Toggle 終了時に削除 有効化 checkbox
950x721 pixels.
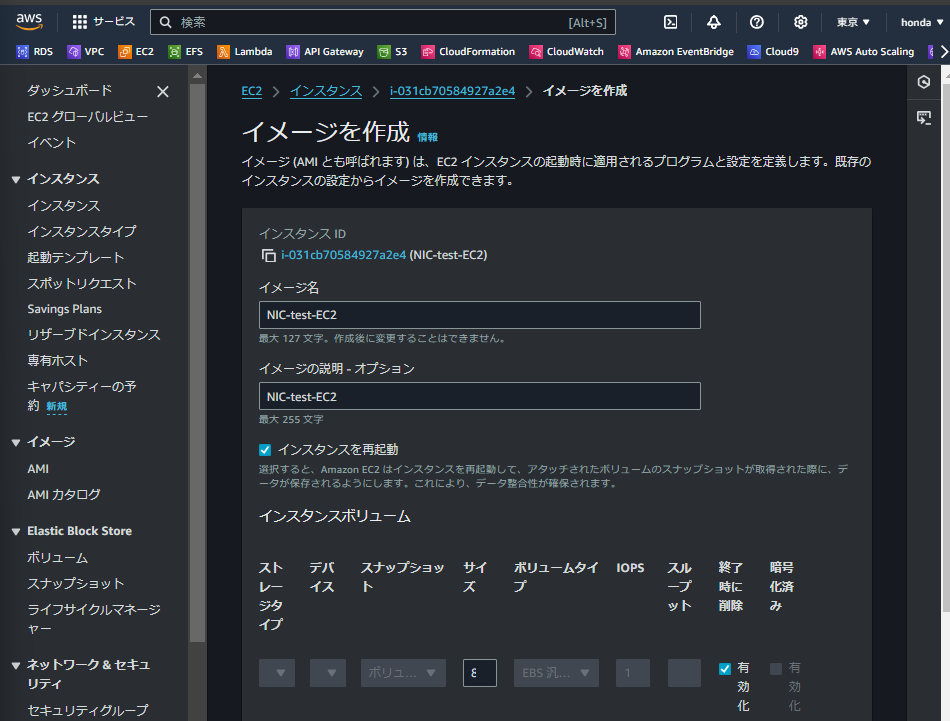pos(725,668)
